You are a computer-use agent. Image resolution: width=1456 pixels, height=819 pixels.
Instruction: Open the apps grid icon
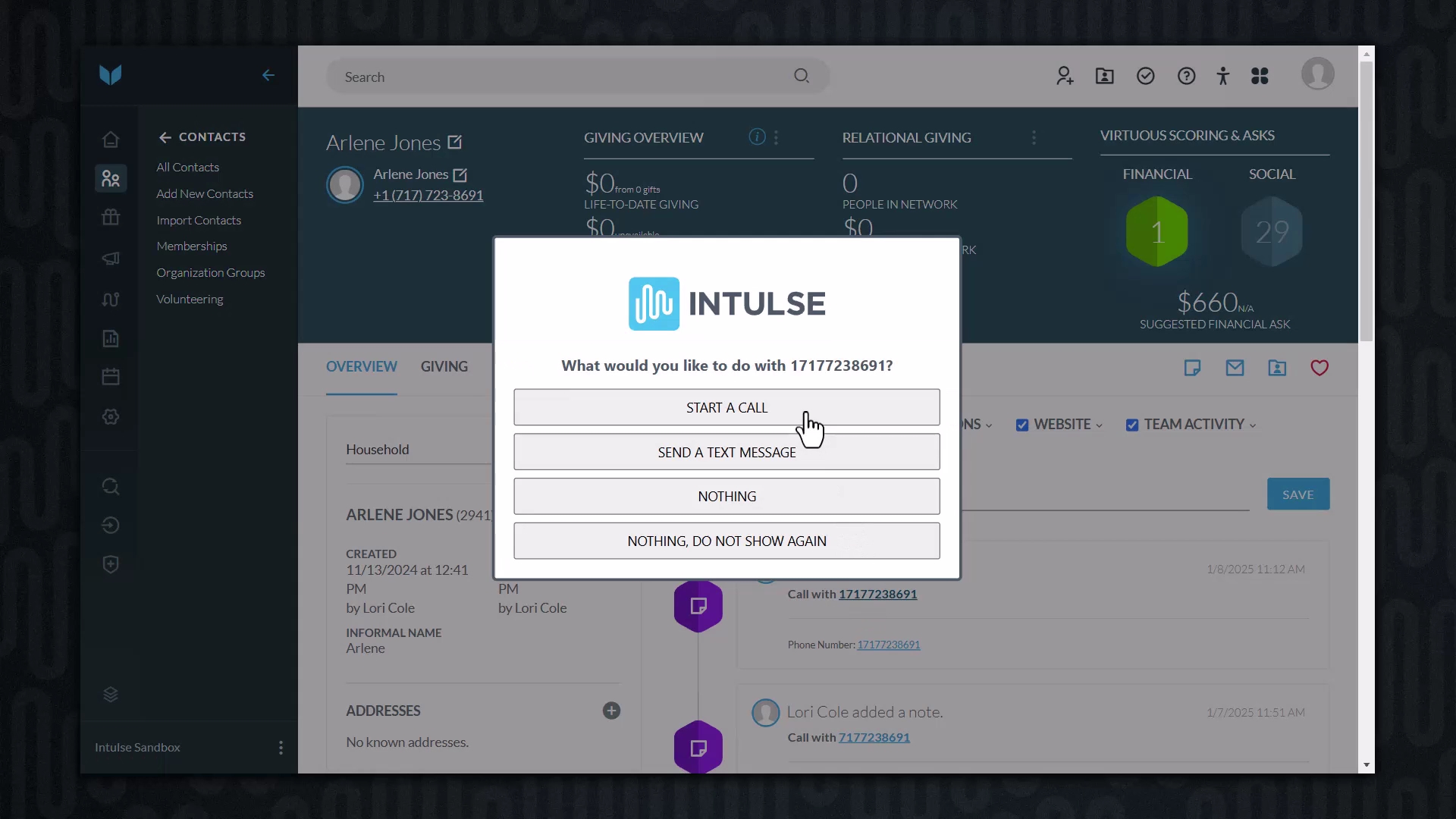click(1260, 76)
